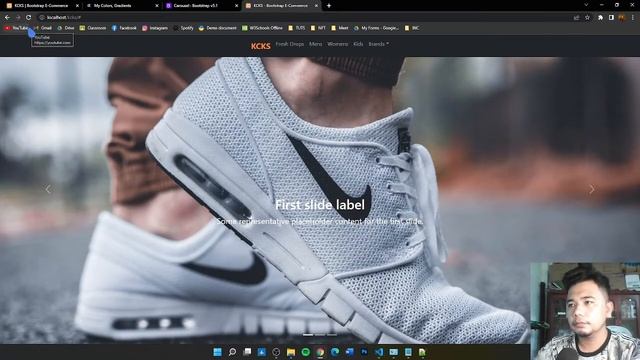Open Microsoft Edge from the taskbar
This screenshot has height=360, width=640.
335,352
